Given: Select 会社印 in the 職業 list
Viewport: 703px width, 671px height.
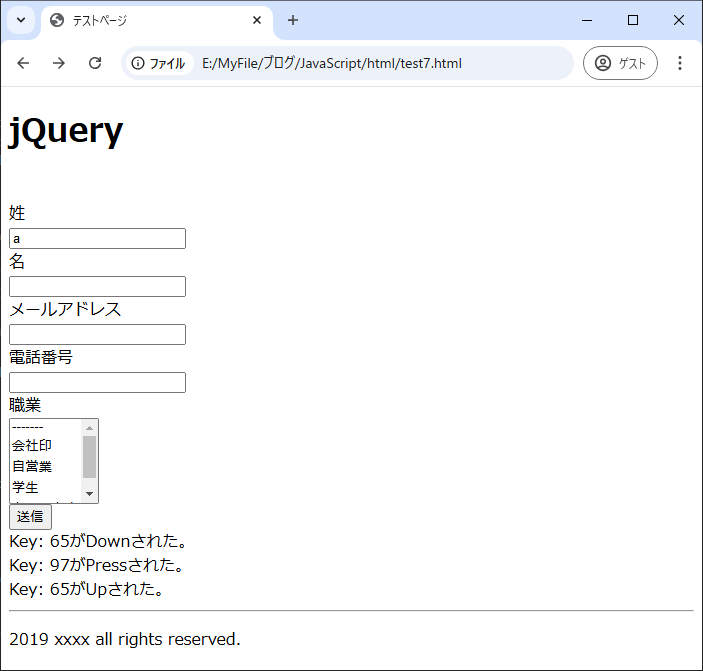Looking at the screenshot, I should pyautogui.click(x=46, y=445).
